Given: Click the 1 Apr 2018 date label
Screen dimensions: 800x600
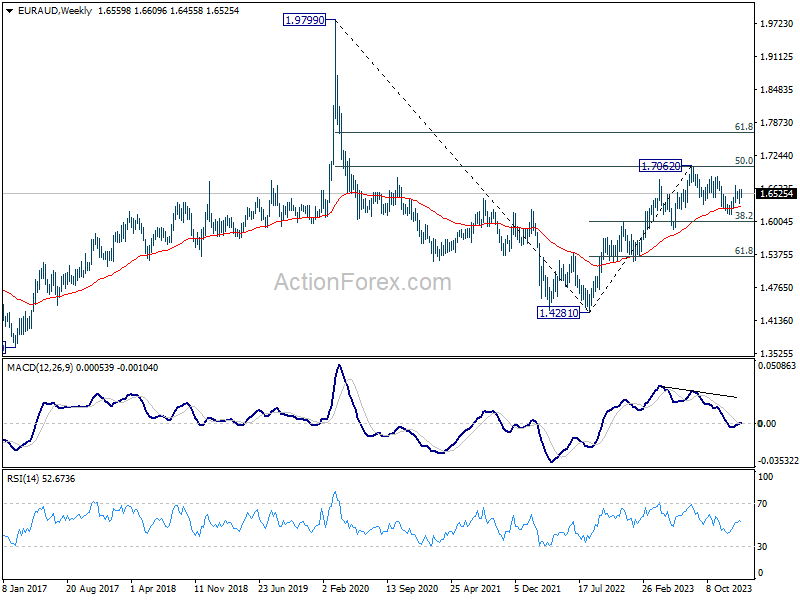Looking at the screenshot, I should click(153, 588).
